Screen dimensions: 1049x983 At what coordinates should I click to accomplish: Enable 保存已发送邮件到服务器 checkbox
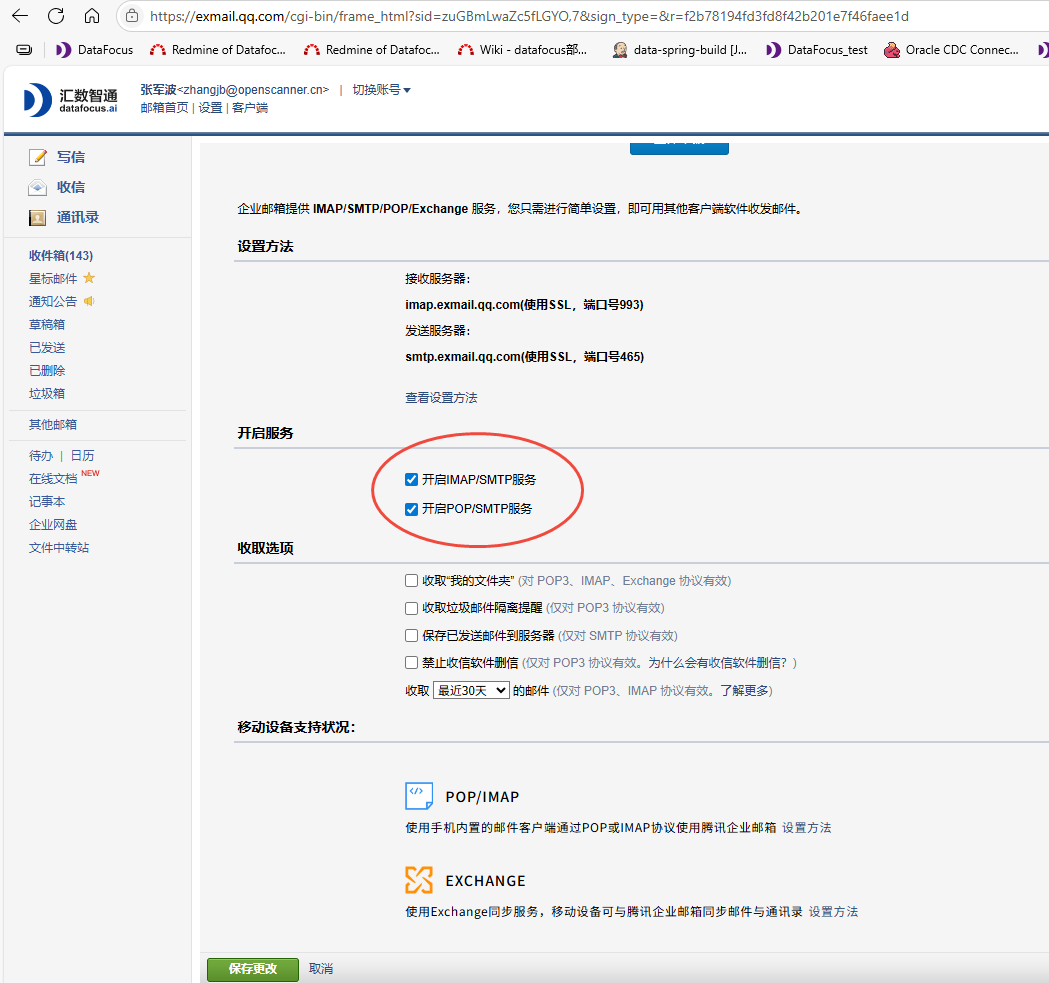pos(411,636)
